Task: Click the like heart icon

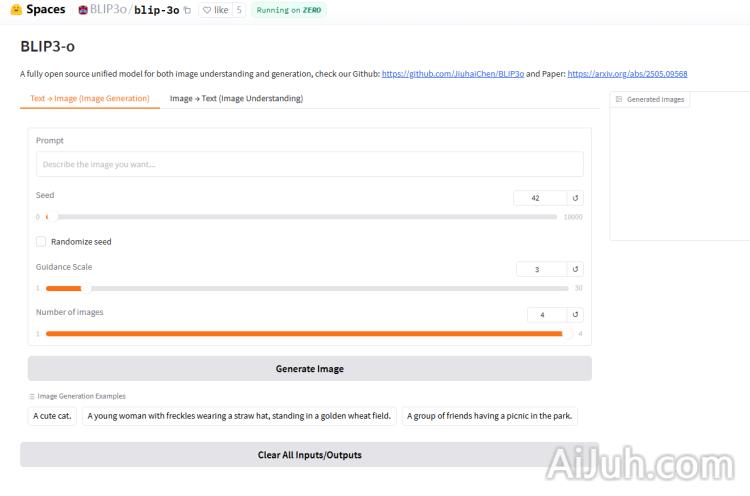Action: tap(207, 10)
